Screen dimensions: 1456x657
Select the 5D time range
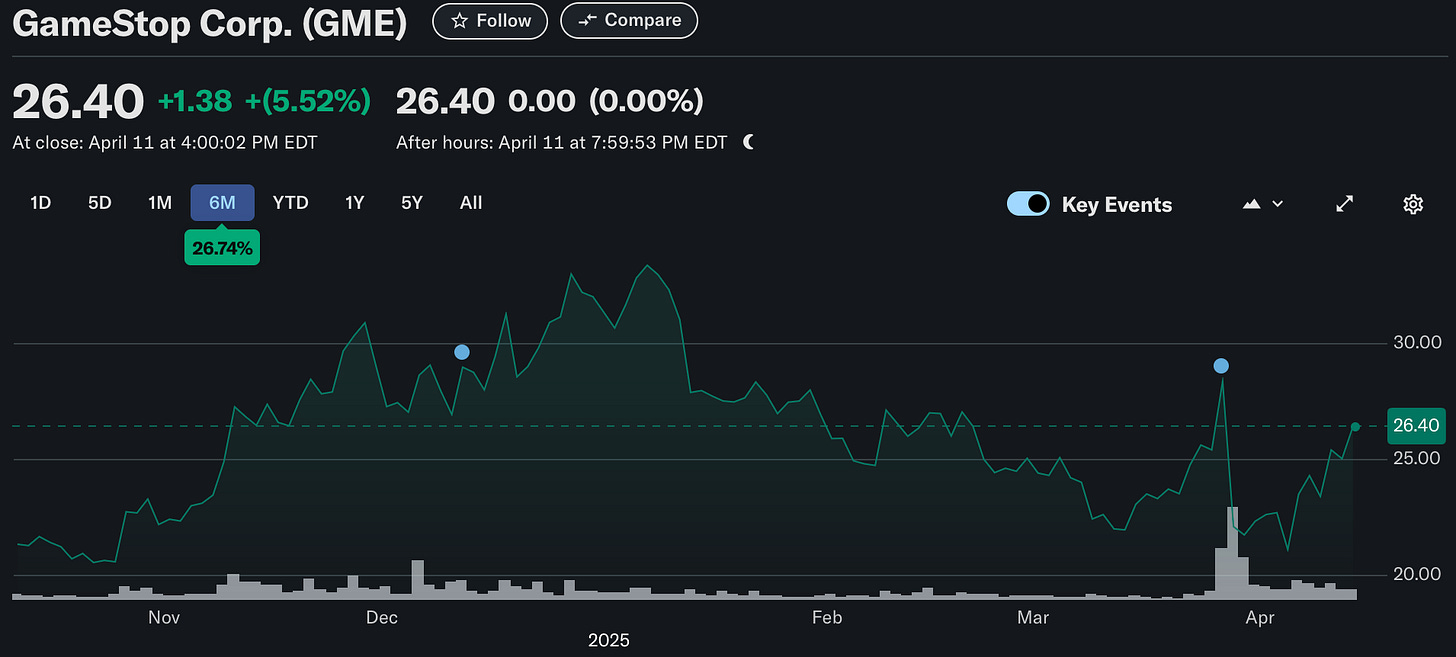100,203
